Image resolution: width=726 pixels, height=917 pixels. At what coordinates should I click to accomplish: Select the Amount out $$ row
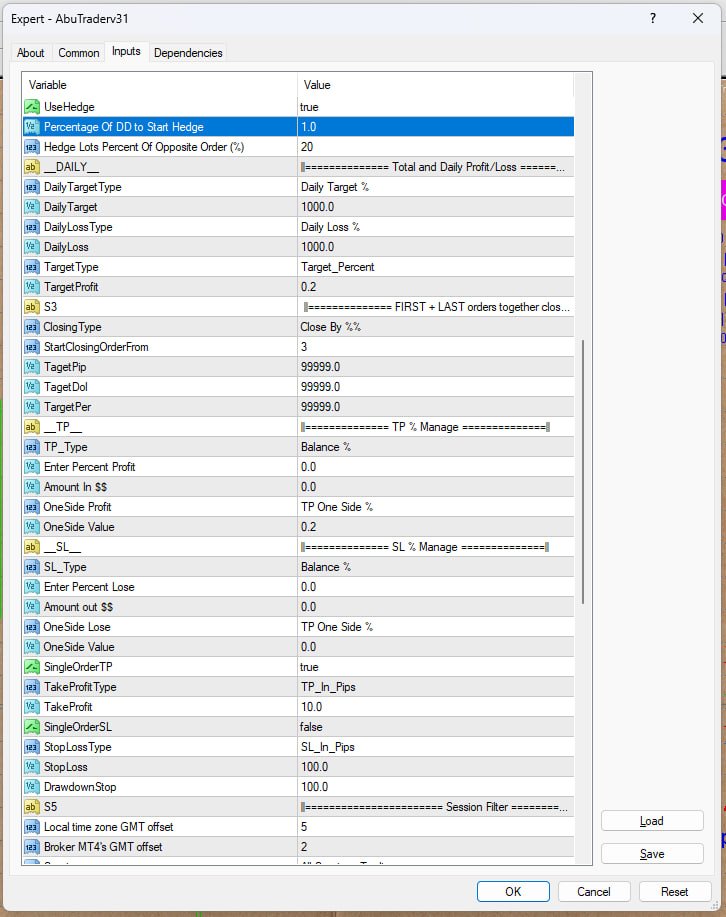coord(298,607)
